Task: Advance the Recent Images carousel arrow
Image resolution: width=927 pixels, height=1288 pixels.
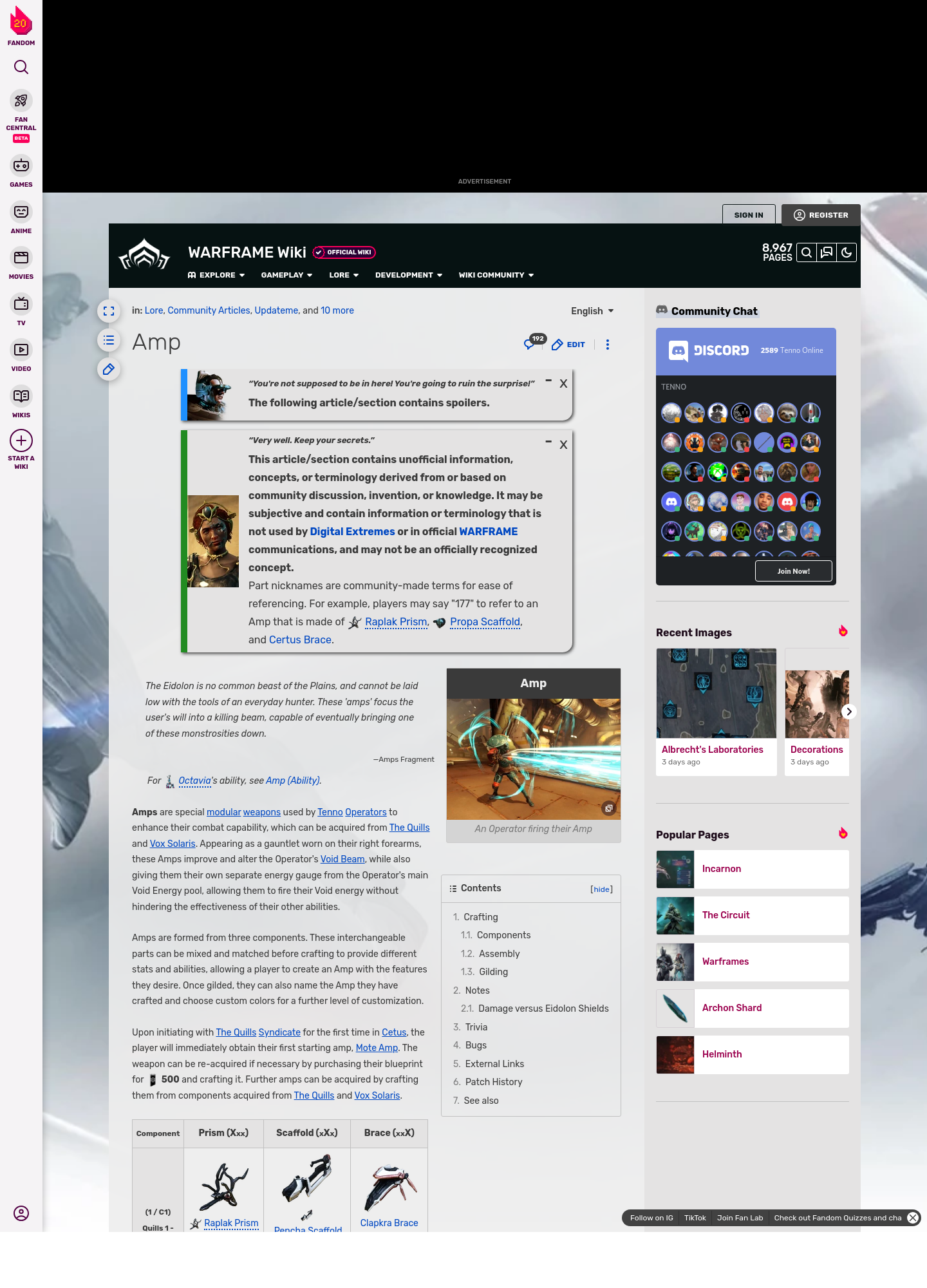Action: coord(849,712)
